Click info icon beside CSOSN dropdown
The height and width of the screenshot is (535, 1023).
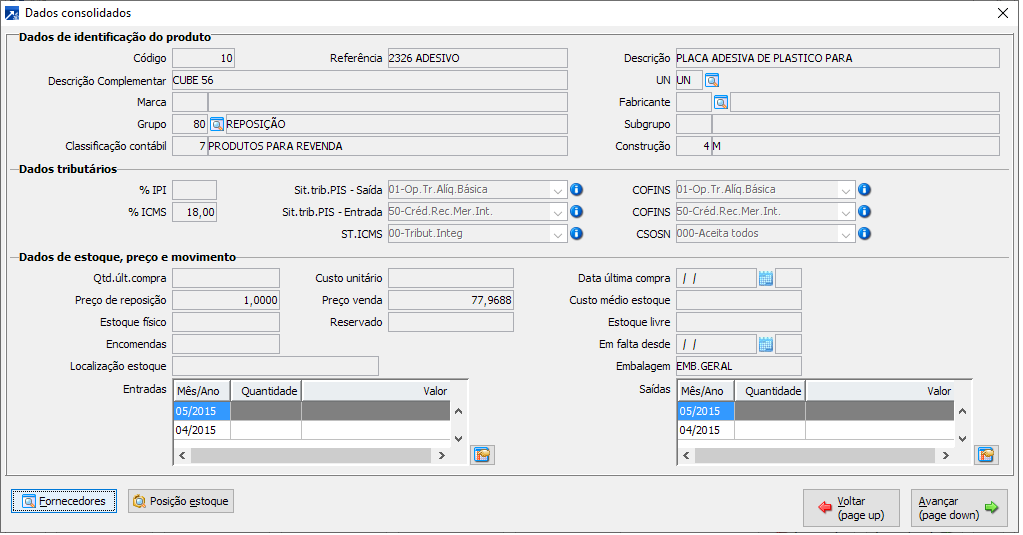coord(864,233)
